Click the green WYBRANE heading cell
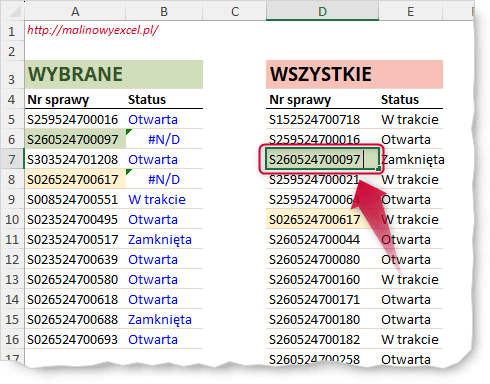The image size is (490, 384). click(x=114, y=74)
